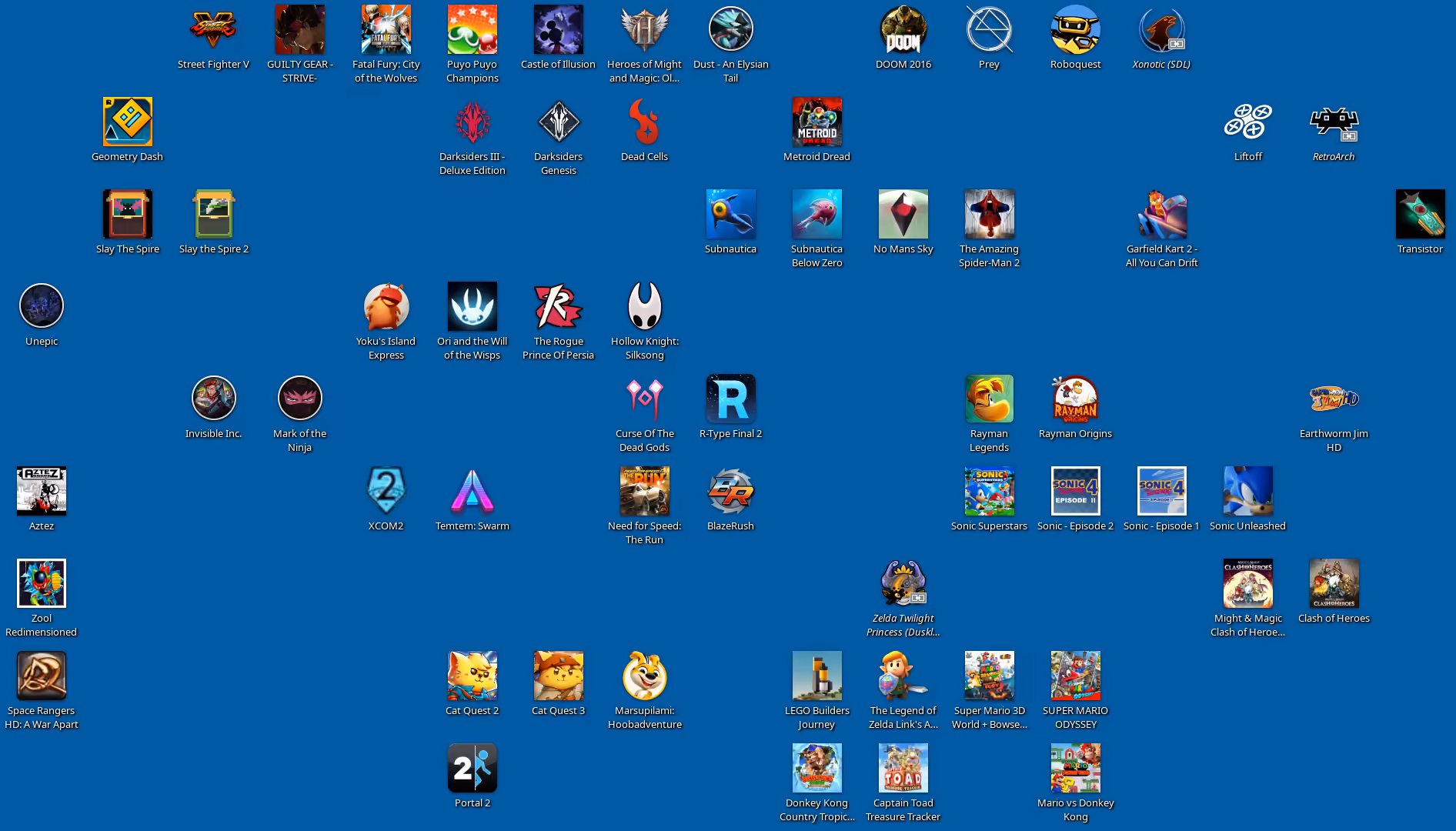
Task: Click the No Mans Sky icon
Action: [x=903, y=214]
